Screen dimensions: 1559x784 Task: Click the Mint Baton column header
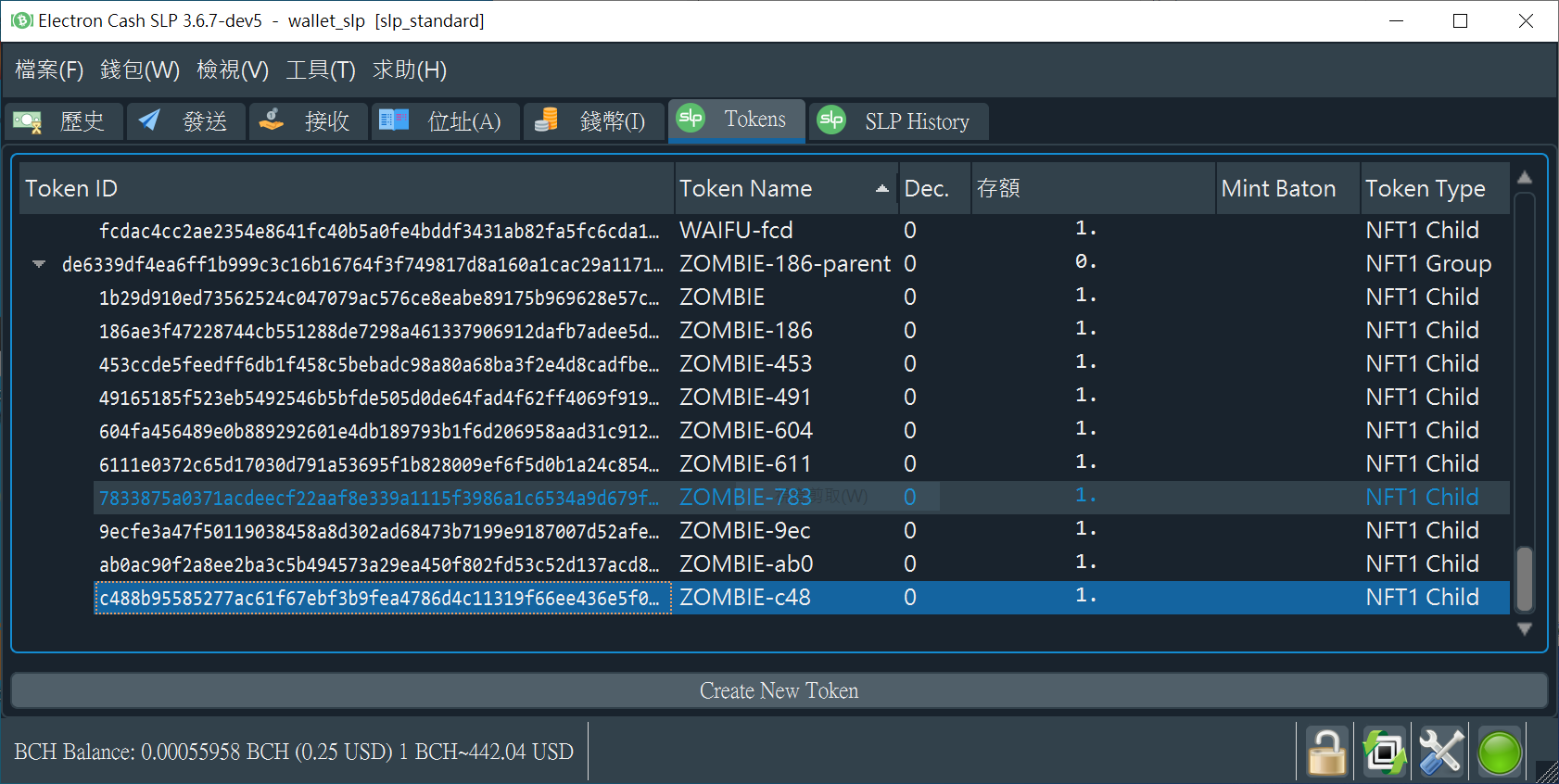pos(1287,188)
